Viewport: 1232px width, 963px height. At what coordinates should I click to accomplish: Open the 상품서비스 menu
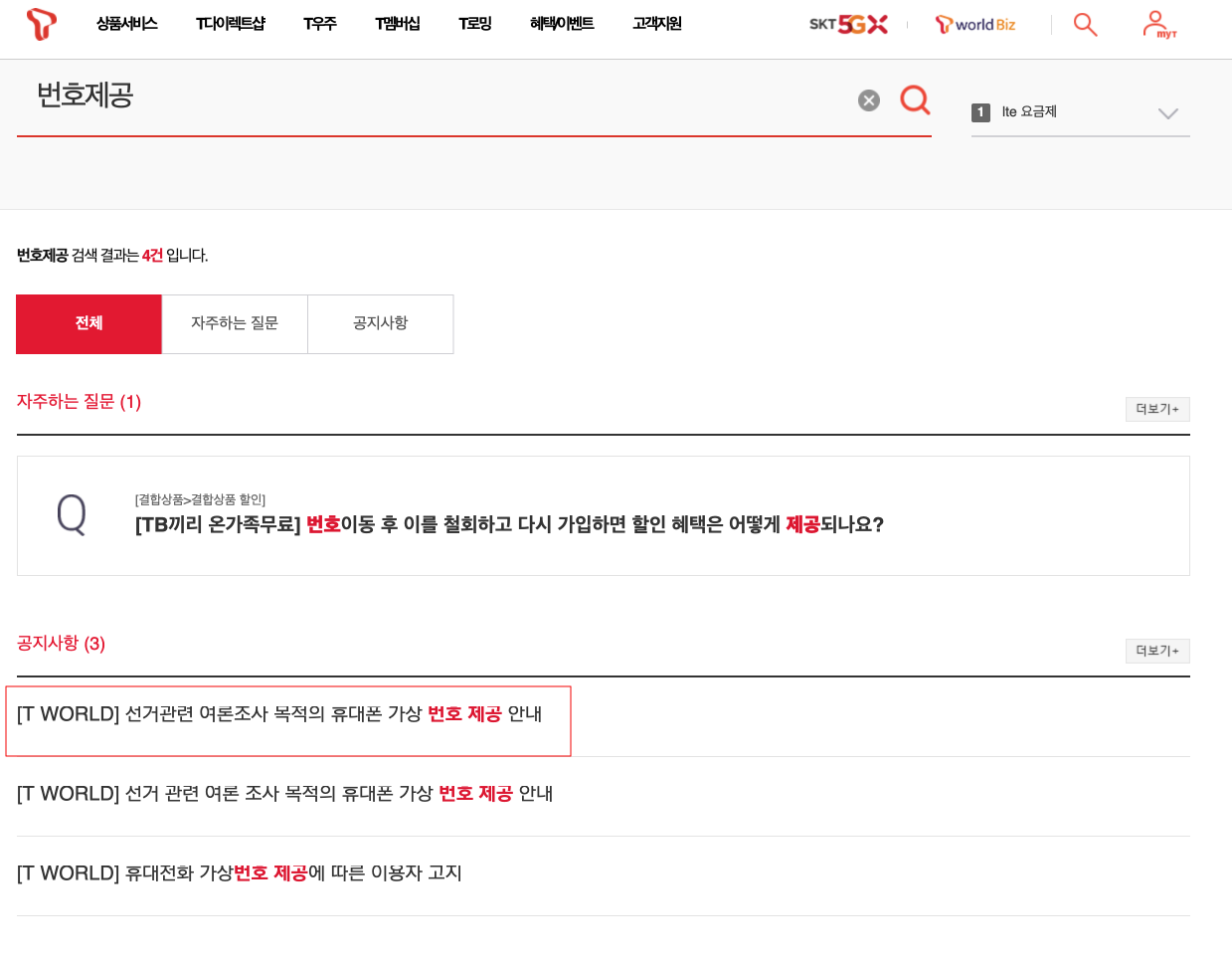point(126,24)
